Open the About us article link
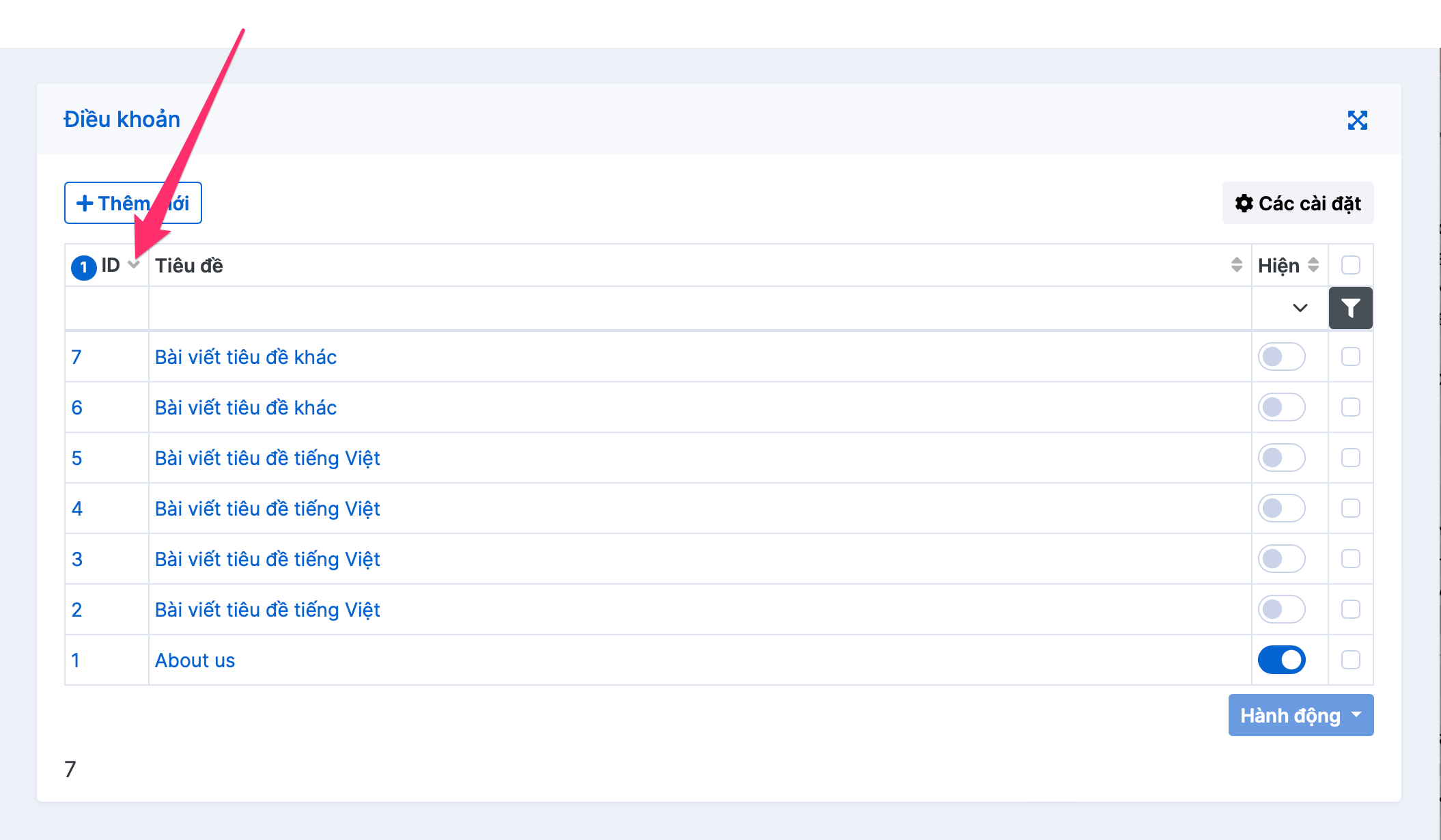Viewport: 1441px width, 840px height. pos(195,660)
